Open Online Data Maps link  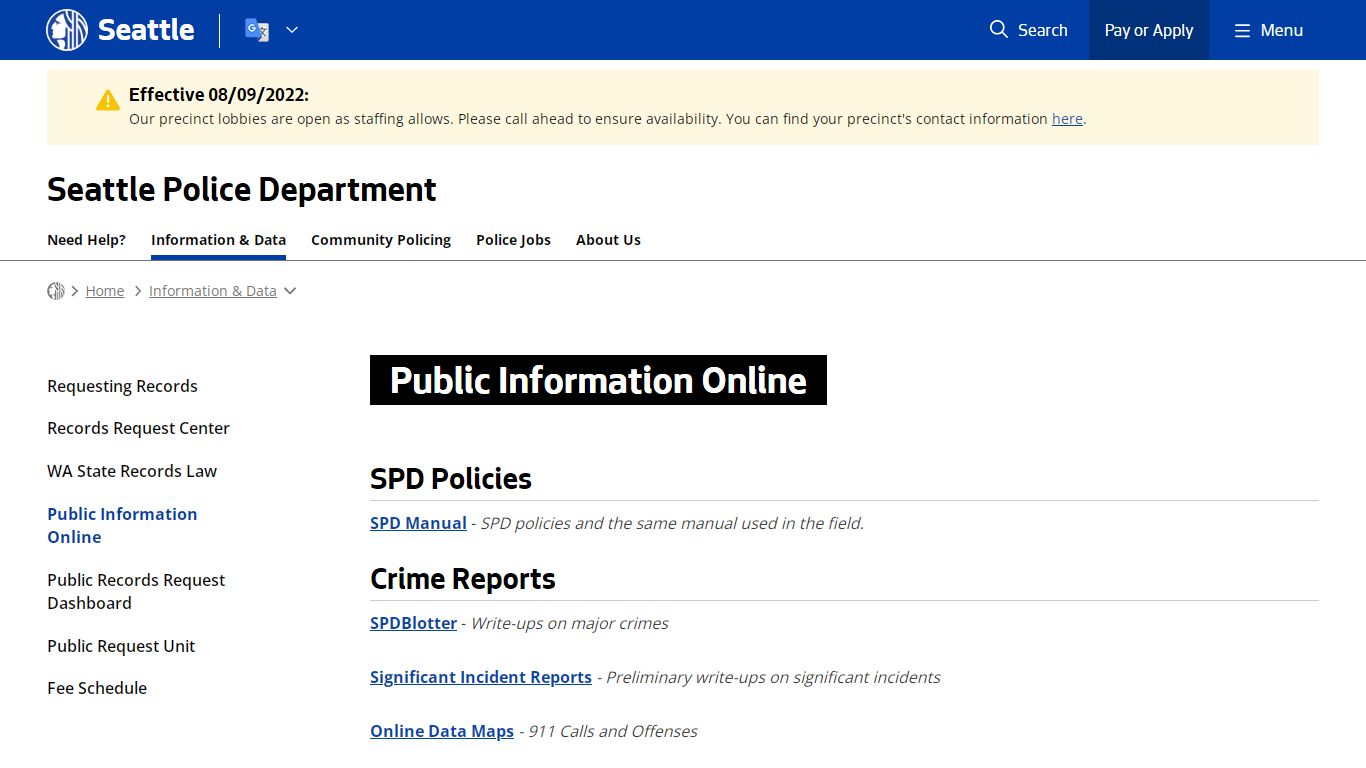coord(442,731)
